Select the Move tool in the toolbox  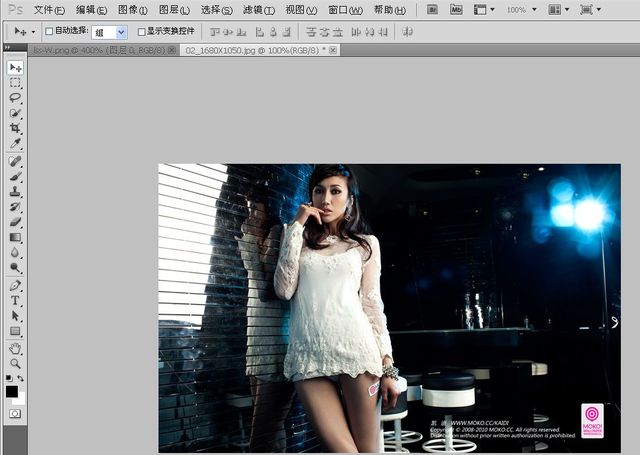pyautogui.click(x=16, y=68)
